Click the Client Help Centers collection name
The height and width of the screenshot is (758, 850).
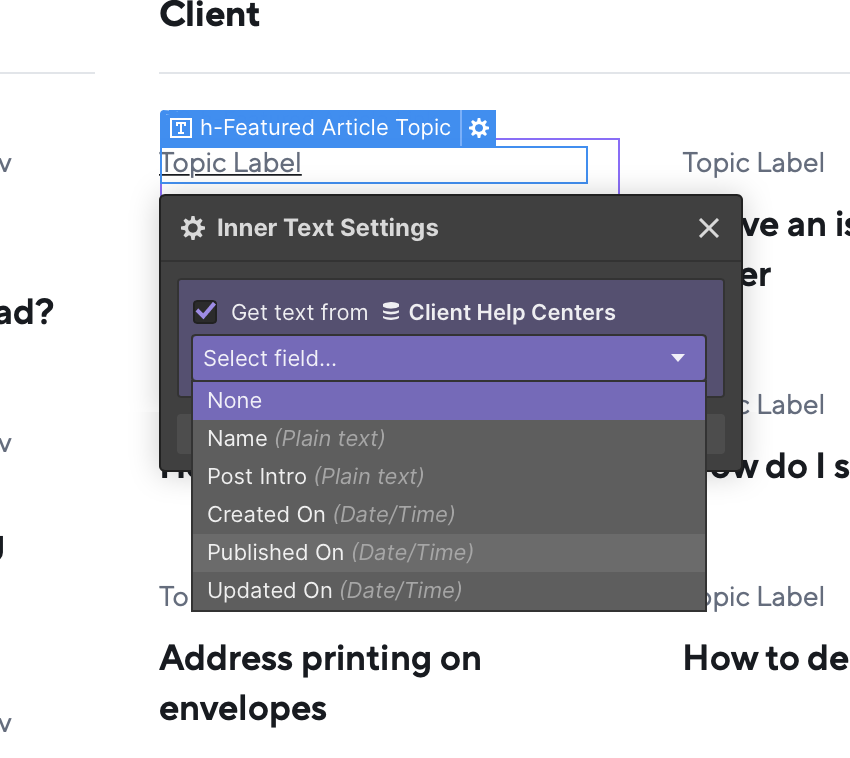(512, 312)
